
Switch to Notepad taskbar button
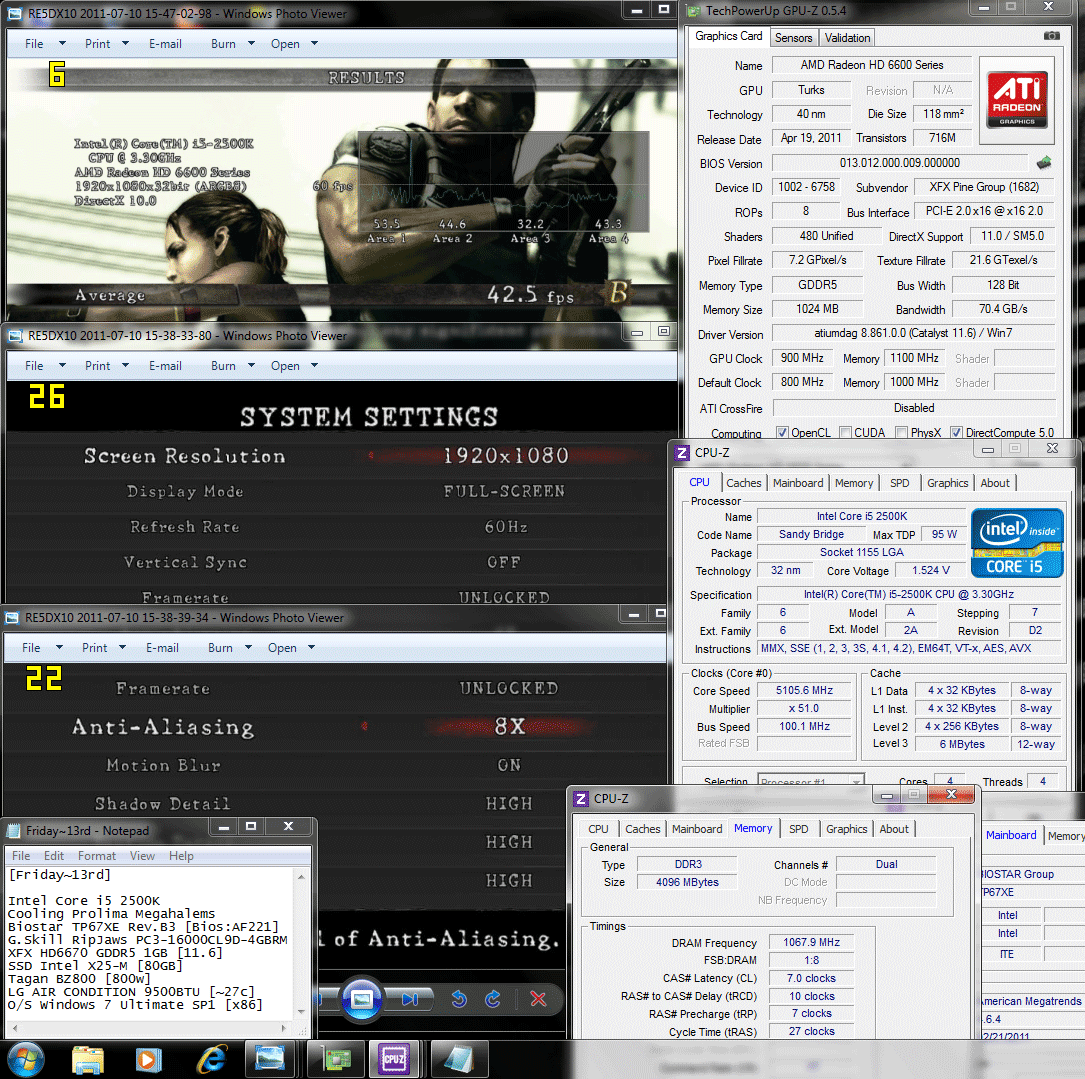point(457,1059)
